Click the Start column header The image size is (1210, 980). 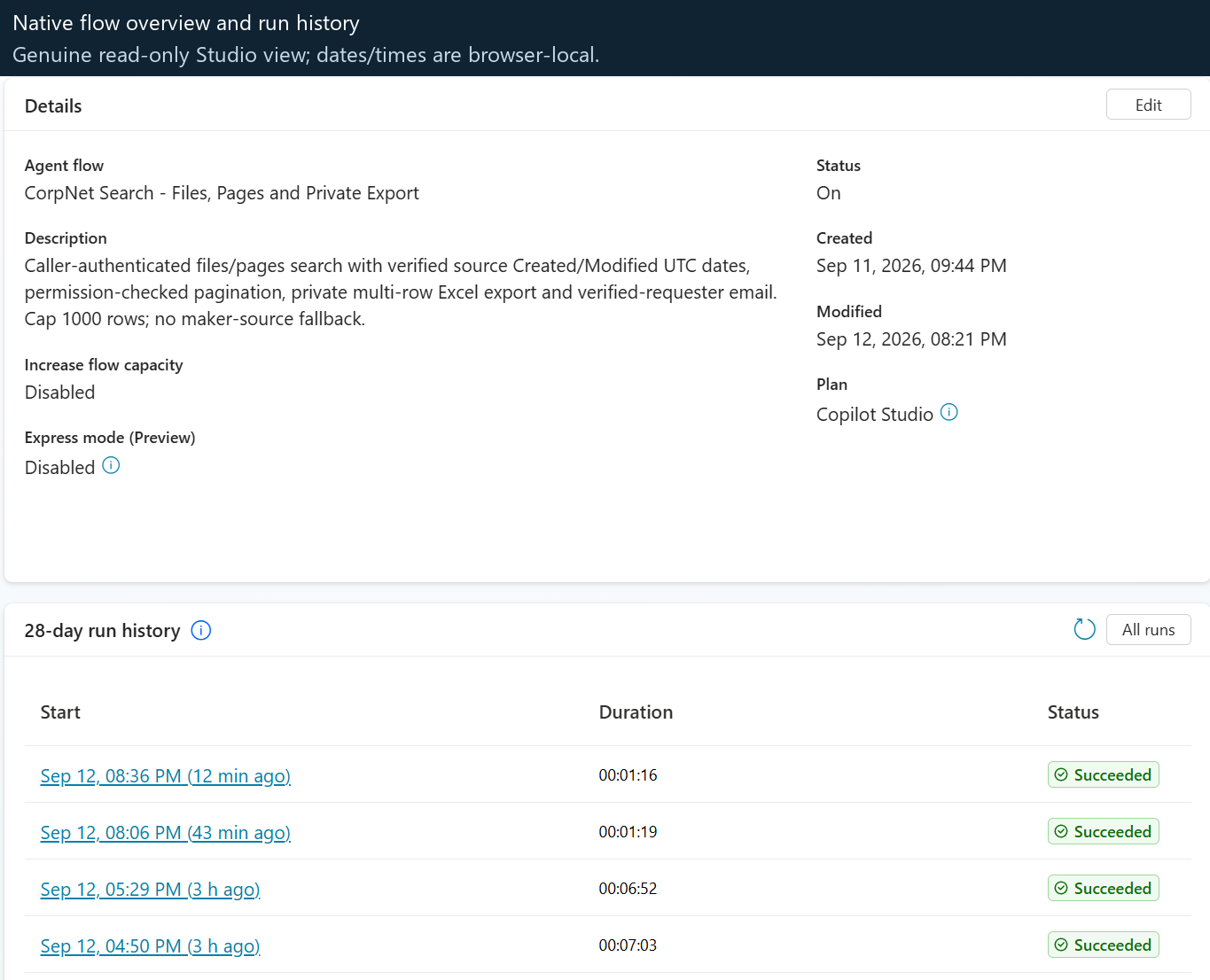coord(60,712)
